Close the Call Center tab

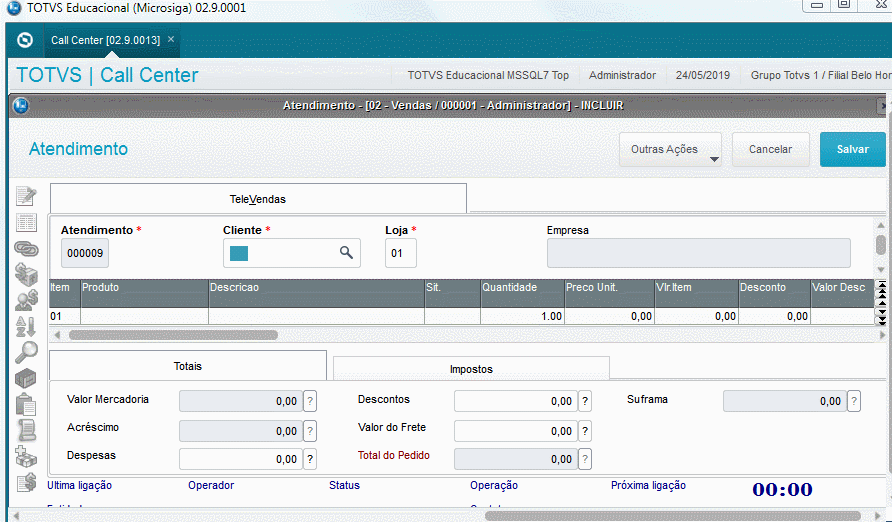point(171,39)
